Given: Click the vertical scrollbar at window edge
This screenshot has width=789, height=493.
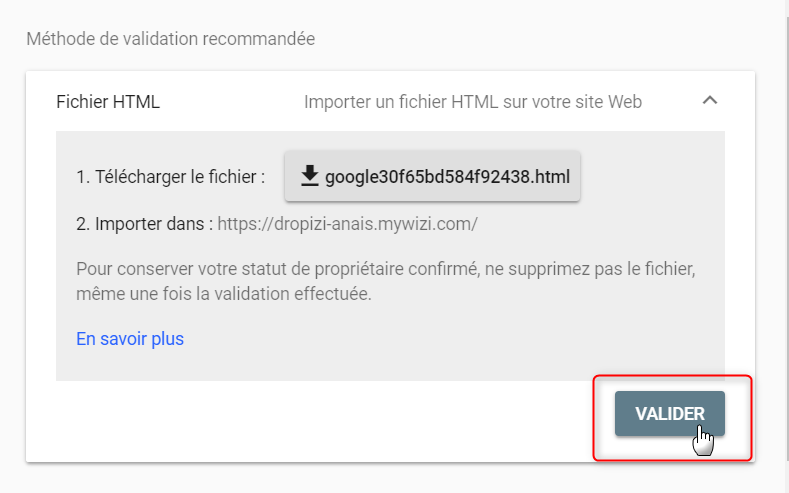Looking at the screenshot, I should pyautogui.click(x=786, y=246).
